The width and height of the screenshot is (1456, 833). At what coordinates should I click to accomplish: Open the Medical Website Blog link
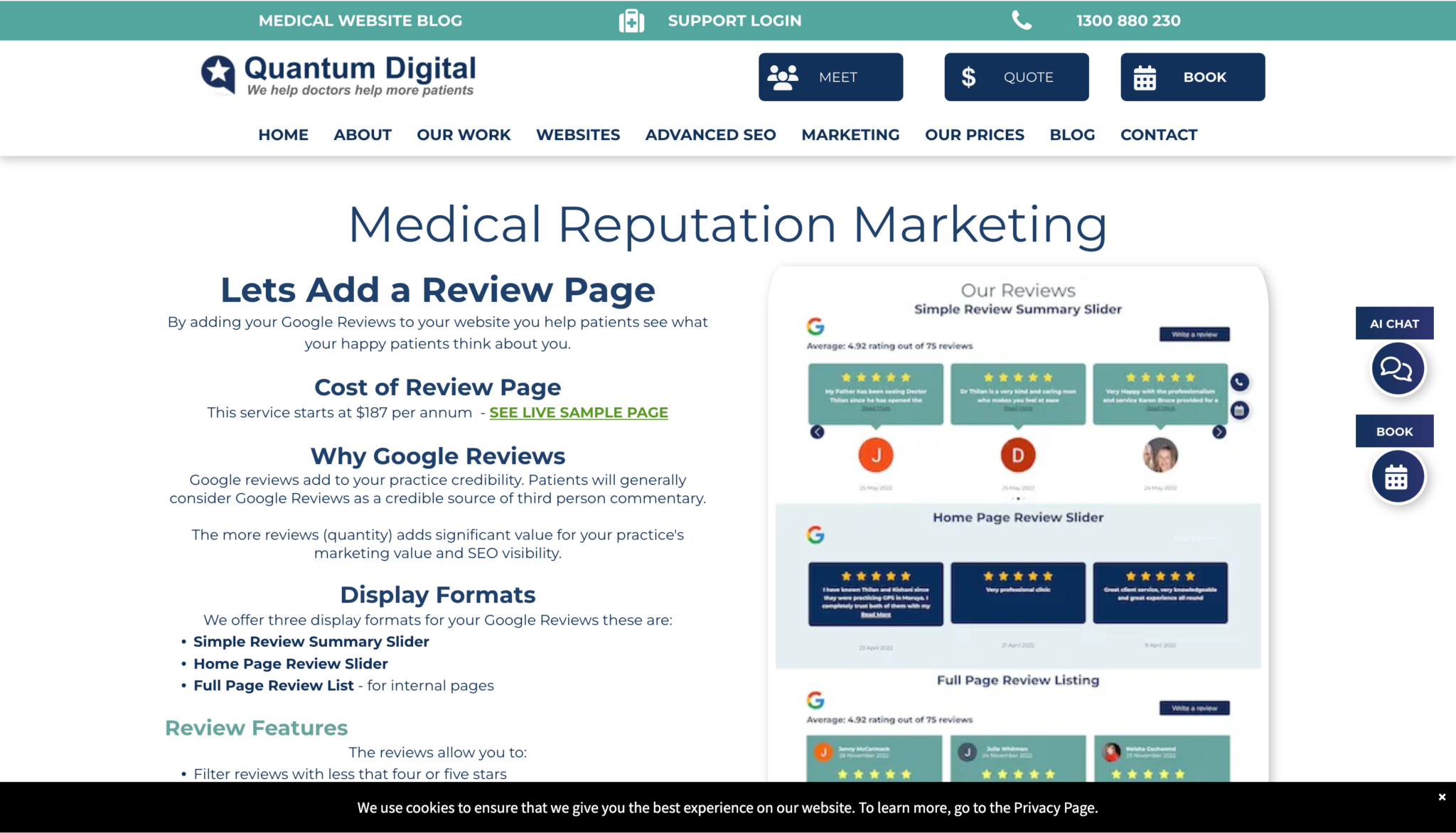click(x=360, y=21)
